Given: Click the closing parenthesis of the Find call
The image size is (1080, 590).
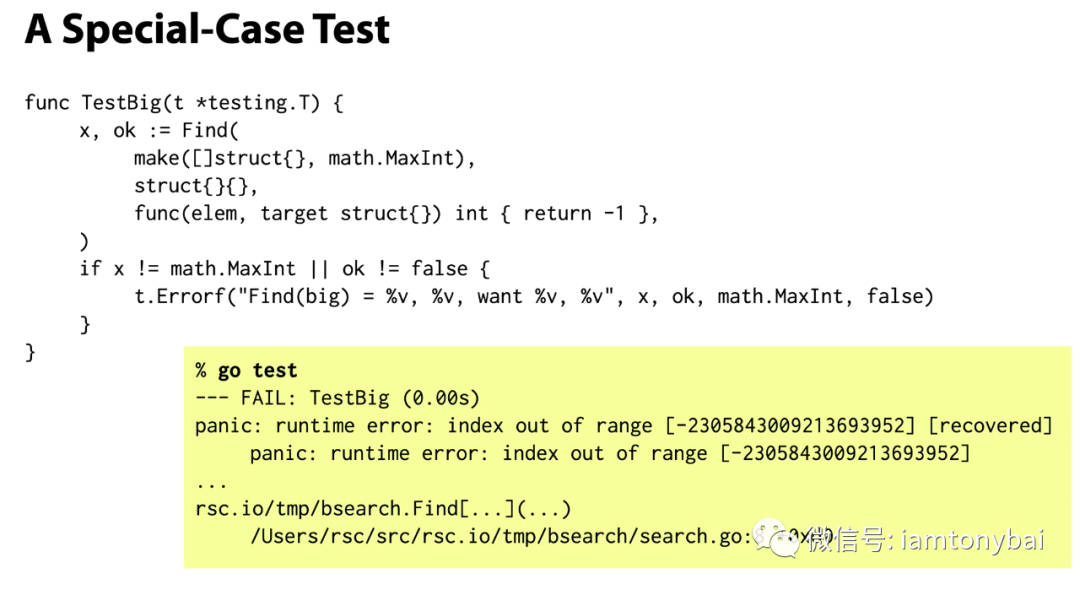Looking at the screenshot, I should tap(84, 241).
